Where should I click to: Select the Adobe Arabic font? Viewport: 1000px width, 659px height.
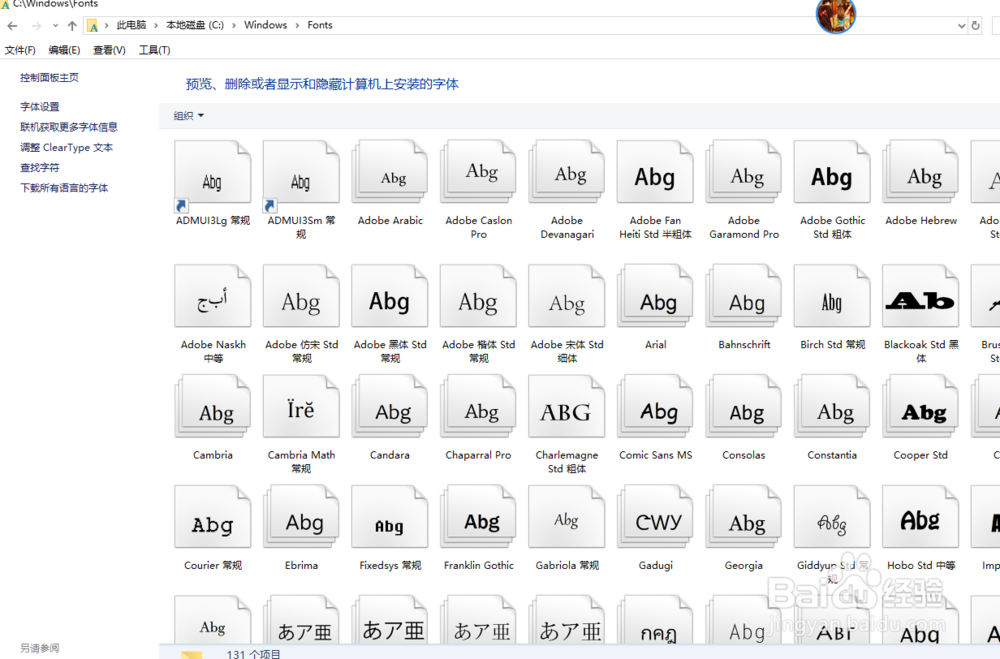tap(390, 172)
